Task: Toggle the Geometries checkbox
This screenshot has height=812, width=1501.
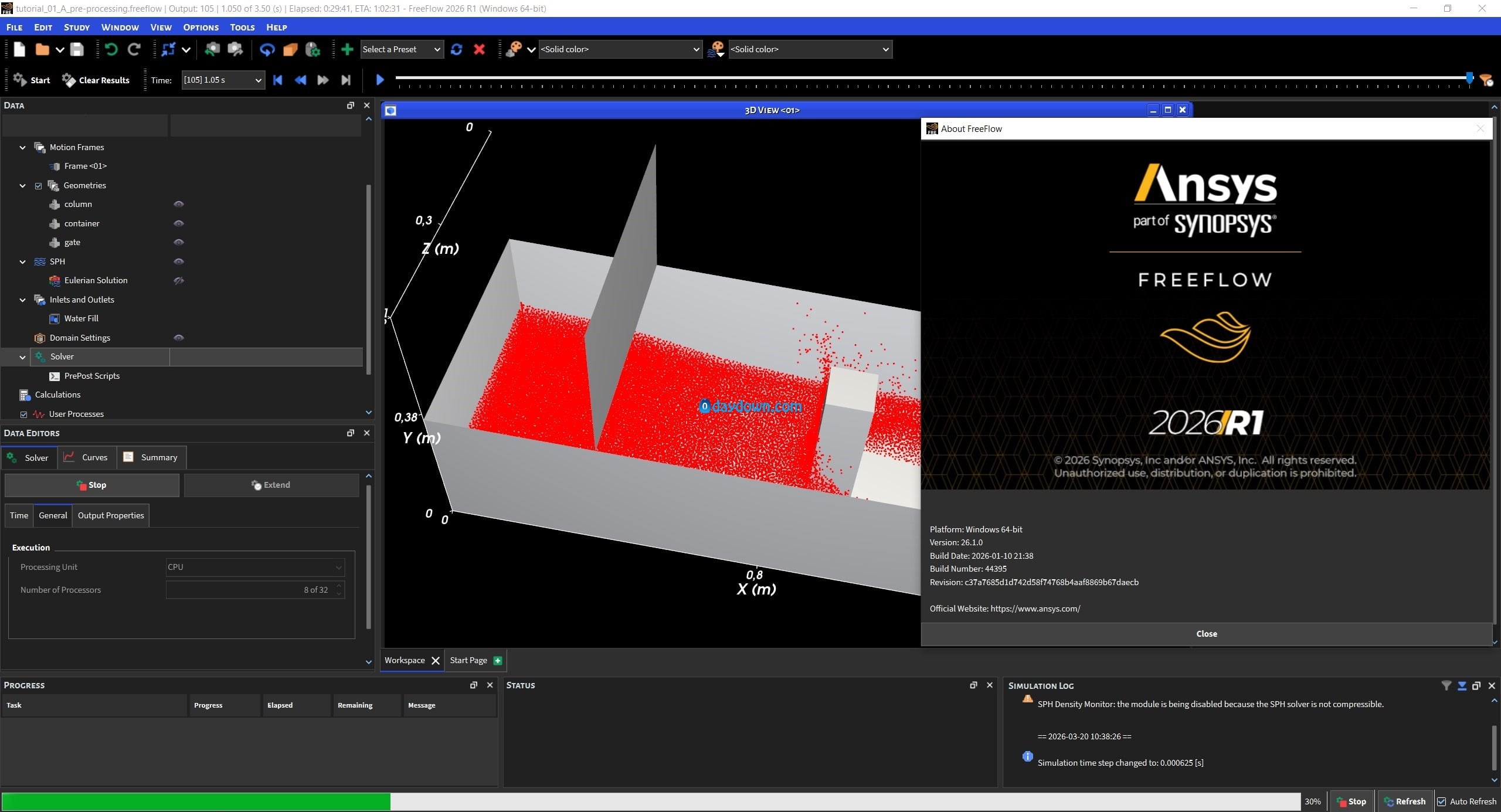Action: click(x=39, y=185)
